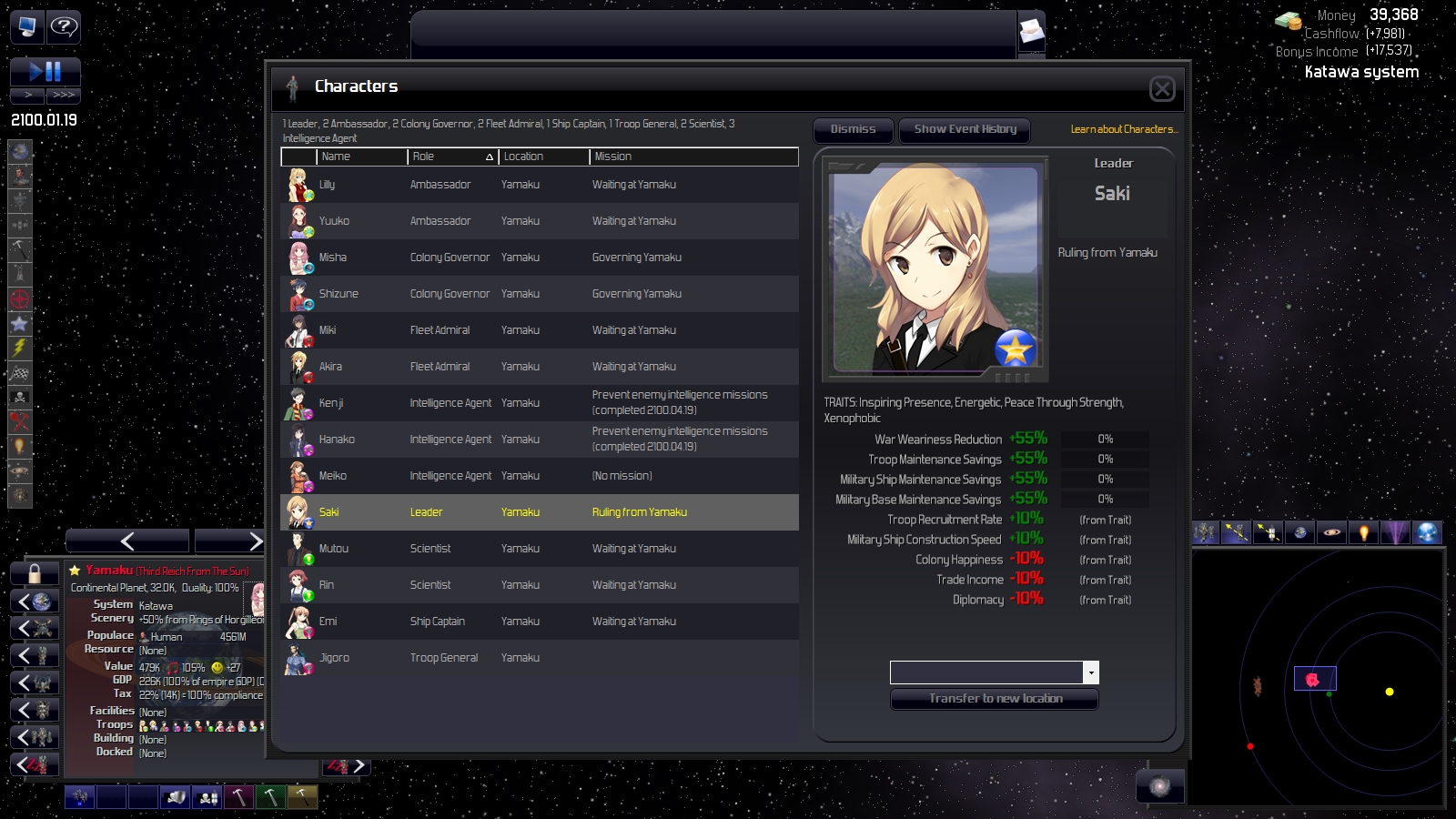1456x819 pixels.
Task: Sort characters by Role column
Action: 452,157
